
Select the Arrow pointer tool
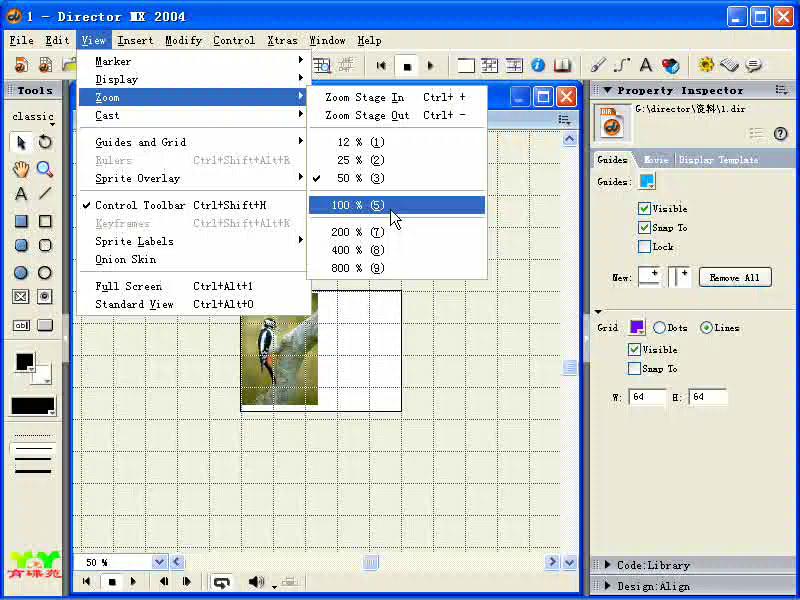[x=21, y=142]
